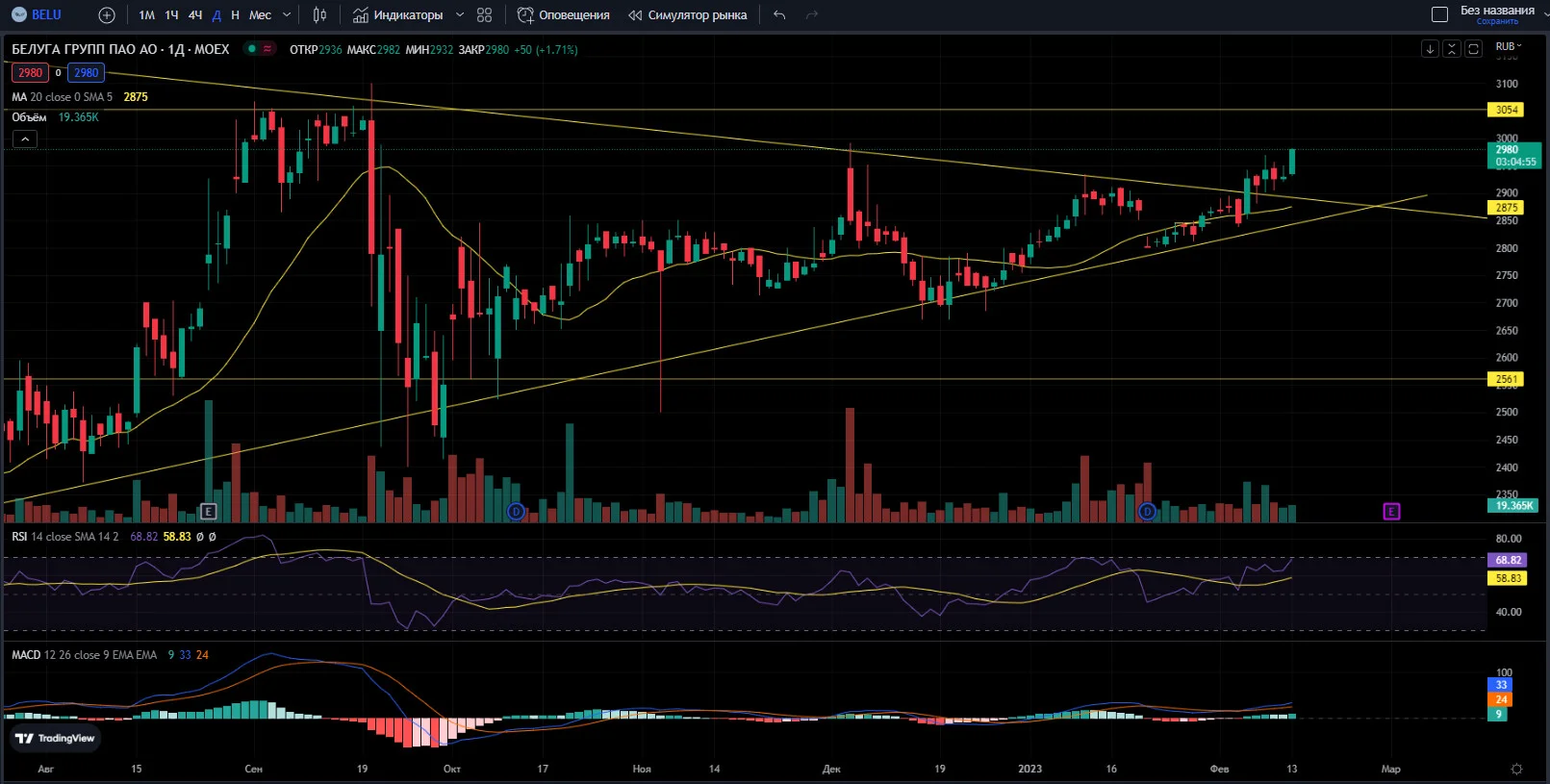Click the down-arrow pane button
The width and height of the screenshot is (1550, 784).
coord(1431,48)
